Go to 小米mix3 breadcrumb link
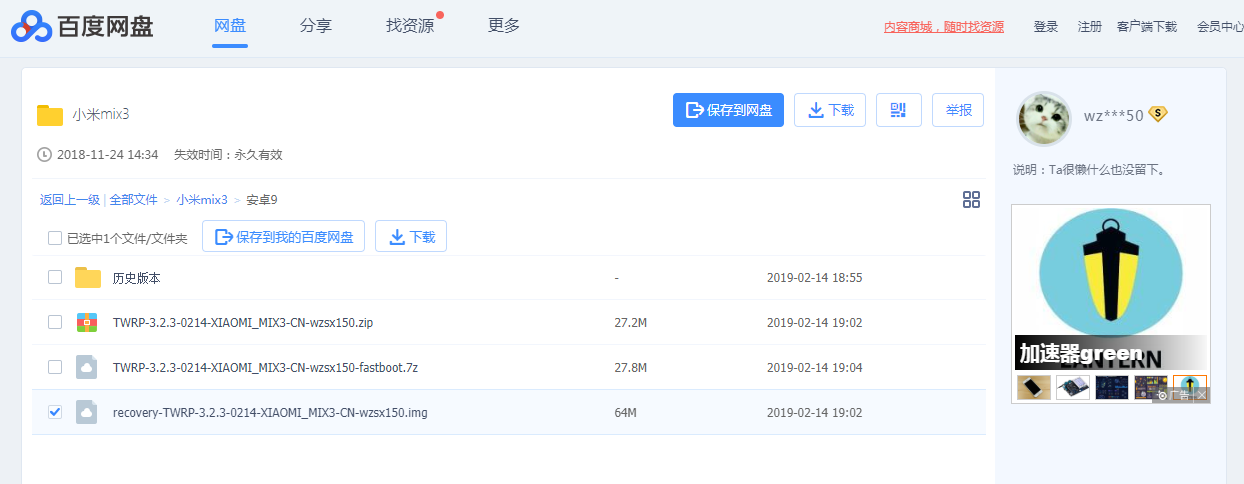This screenshot has height=484, width=1244. pos(202,200)
